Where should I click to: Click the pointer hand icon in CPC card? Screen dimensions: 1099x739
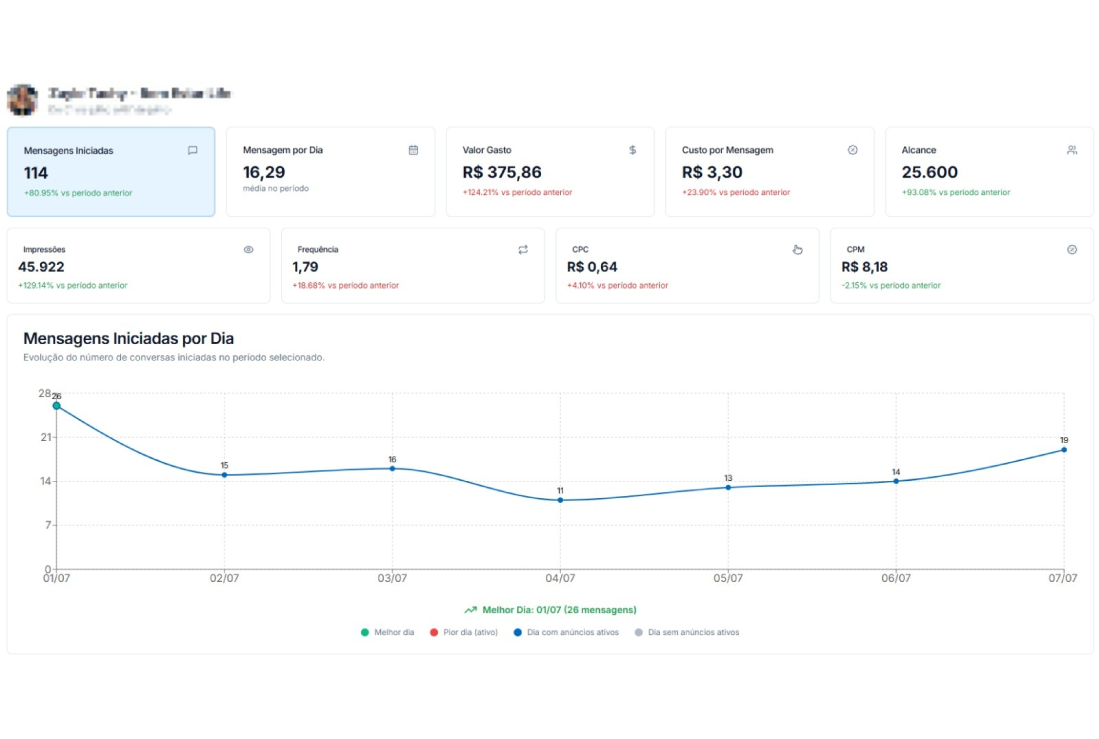(797, 250)
